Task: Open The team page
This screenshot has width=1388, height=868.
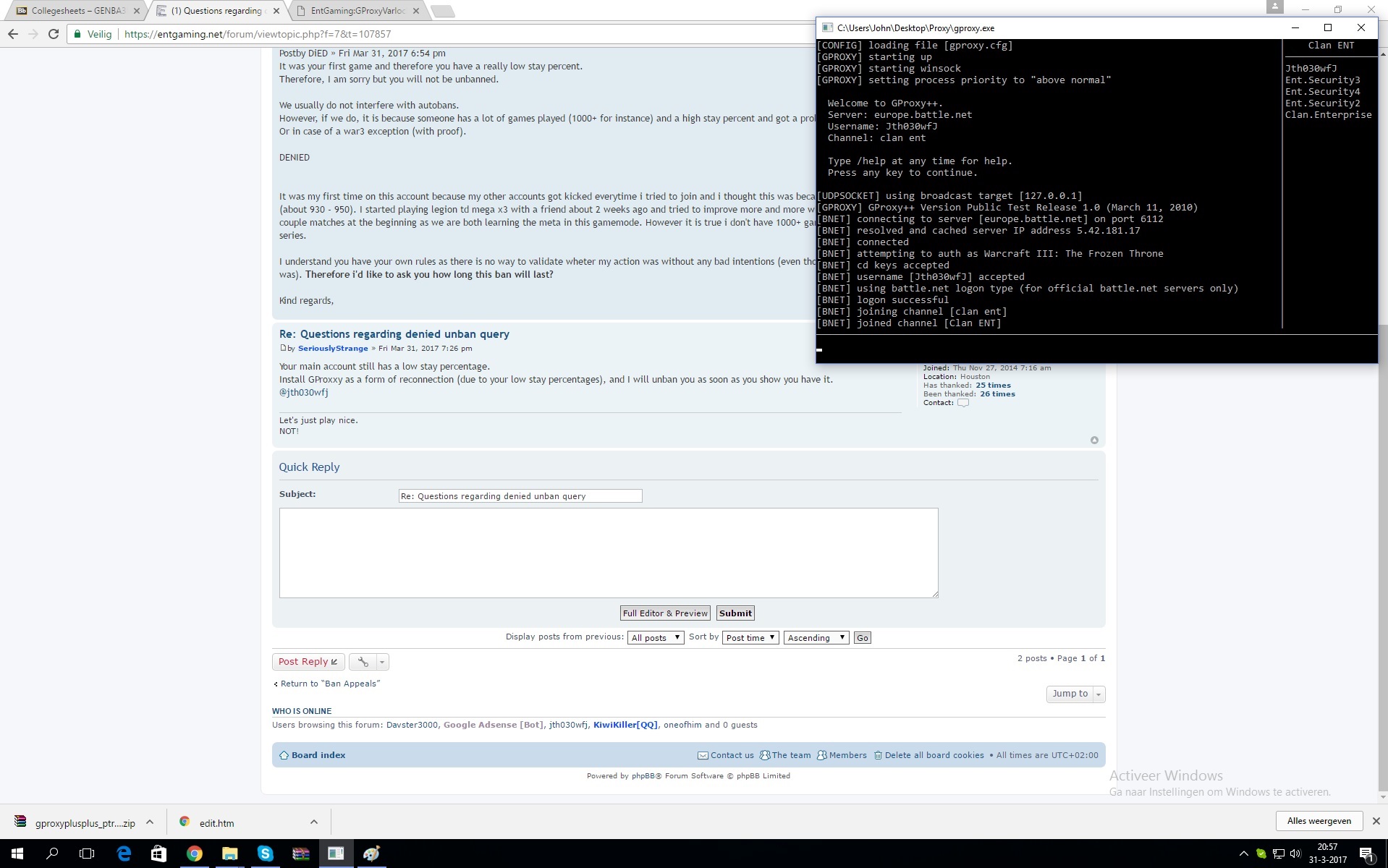Action: coord(785,755)
